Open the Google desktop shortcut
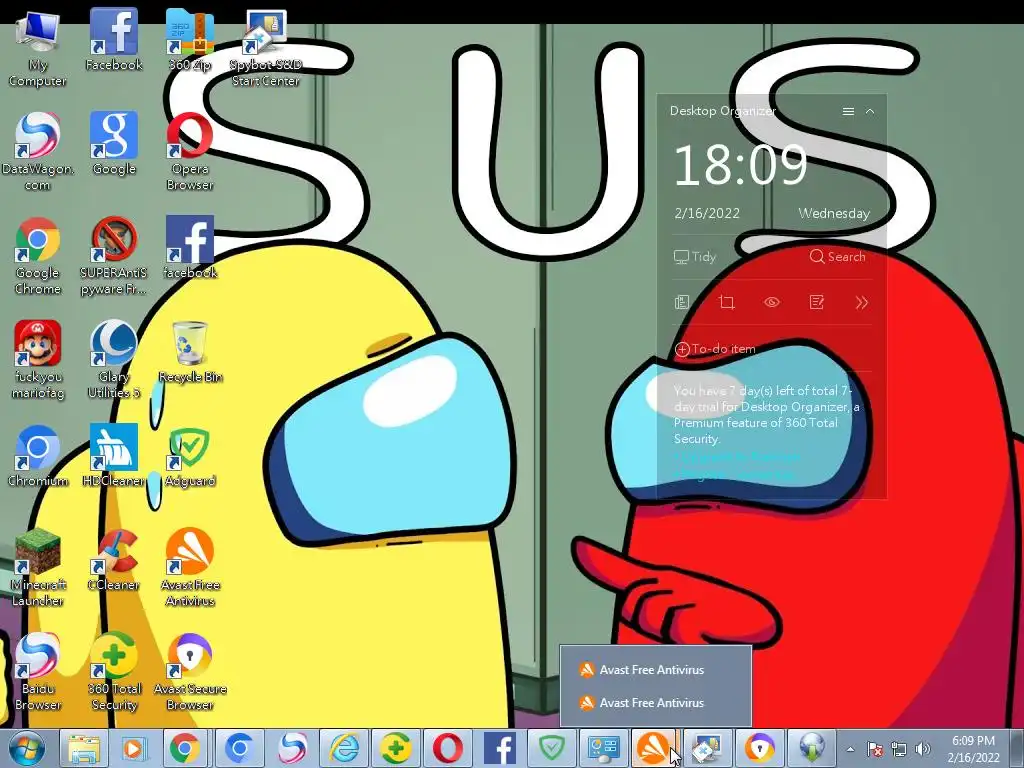The height and width of the screenshot is (768, 1024). pos(114,144)
